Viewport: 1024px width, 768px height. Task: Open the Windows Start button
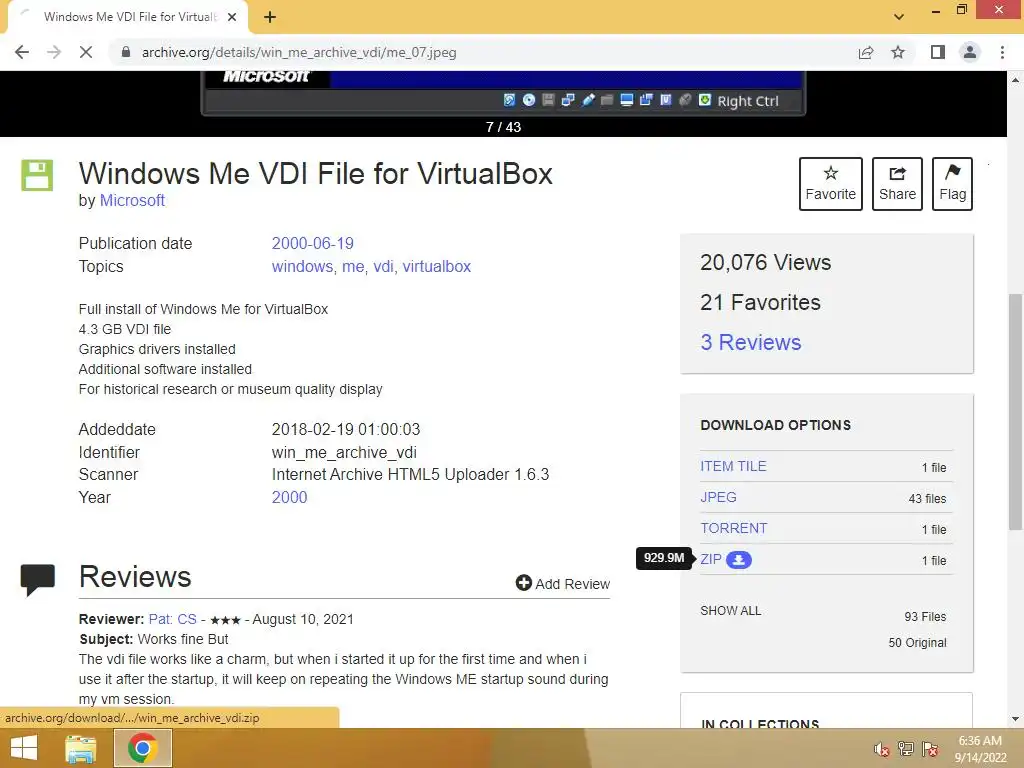(24, 748)
